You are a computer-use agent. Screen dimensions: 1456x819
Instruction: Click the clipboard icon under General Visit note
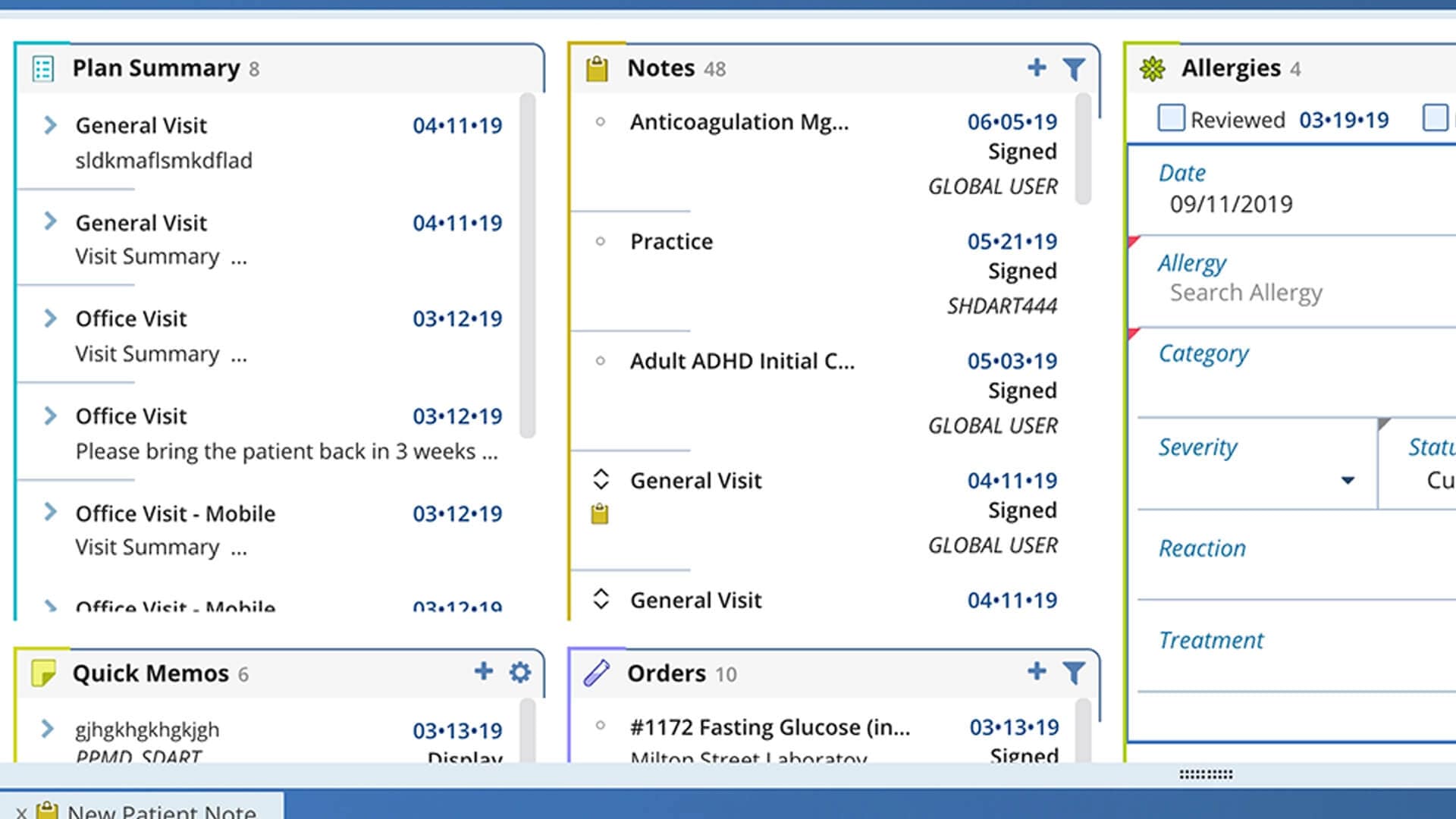(x=600, y=514)
